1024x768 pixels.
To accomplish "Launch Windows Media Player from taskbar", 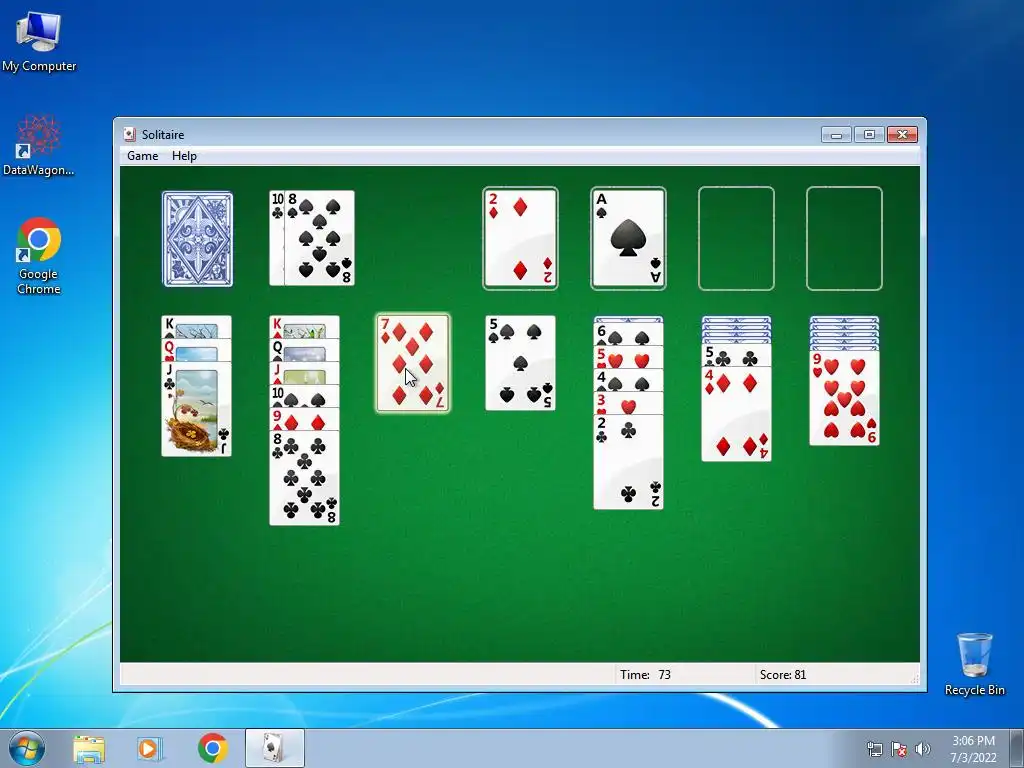I will [149, 749].
